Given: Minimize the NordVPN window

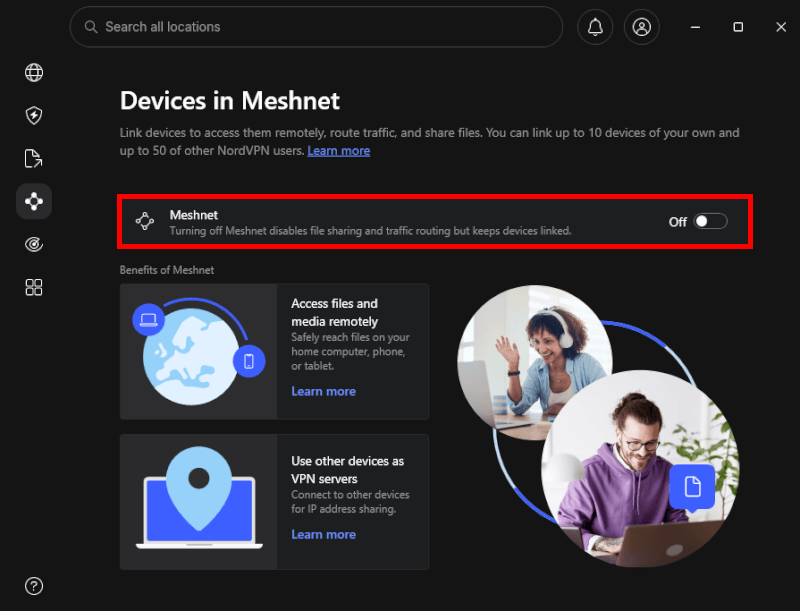Looking at the screenshot, I should point(695,27).
